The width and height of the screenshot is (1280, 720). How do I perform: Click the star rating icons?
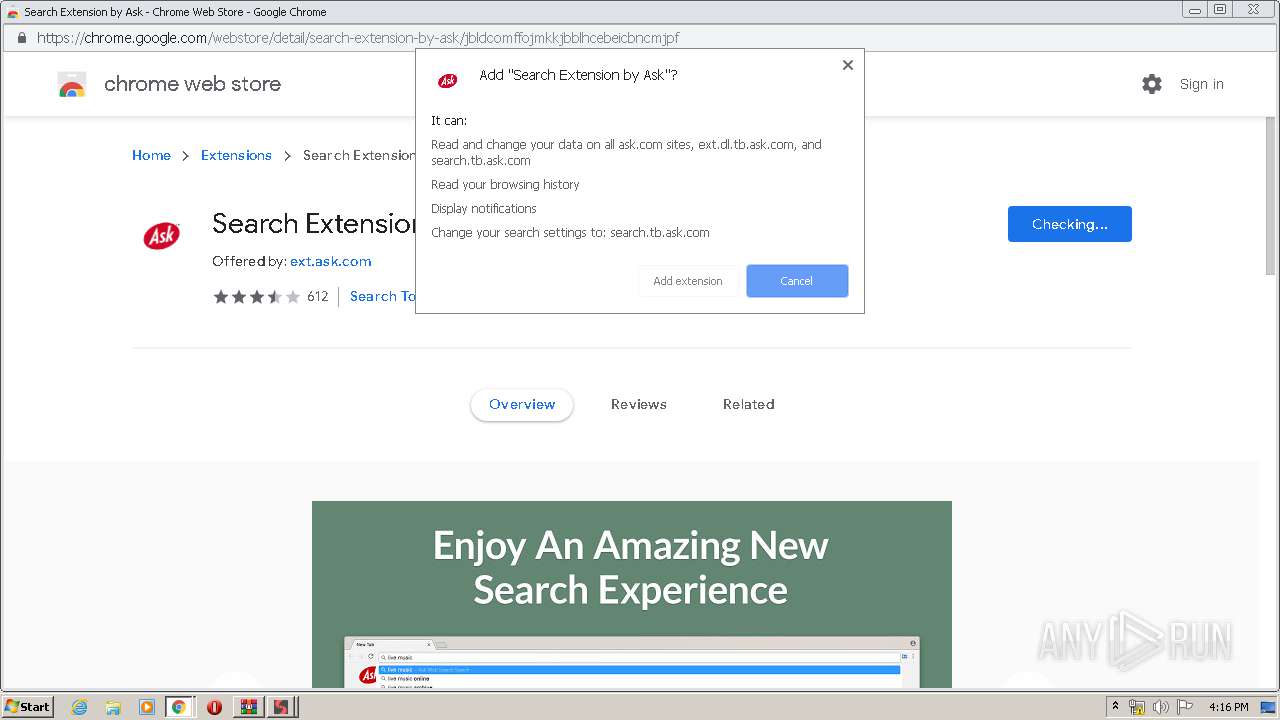coord(256,297)
